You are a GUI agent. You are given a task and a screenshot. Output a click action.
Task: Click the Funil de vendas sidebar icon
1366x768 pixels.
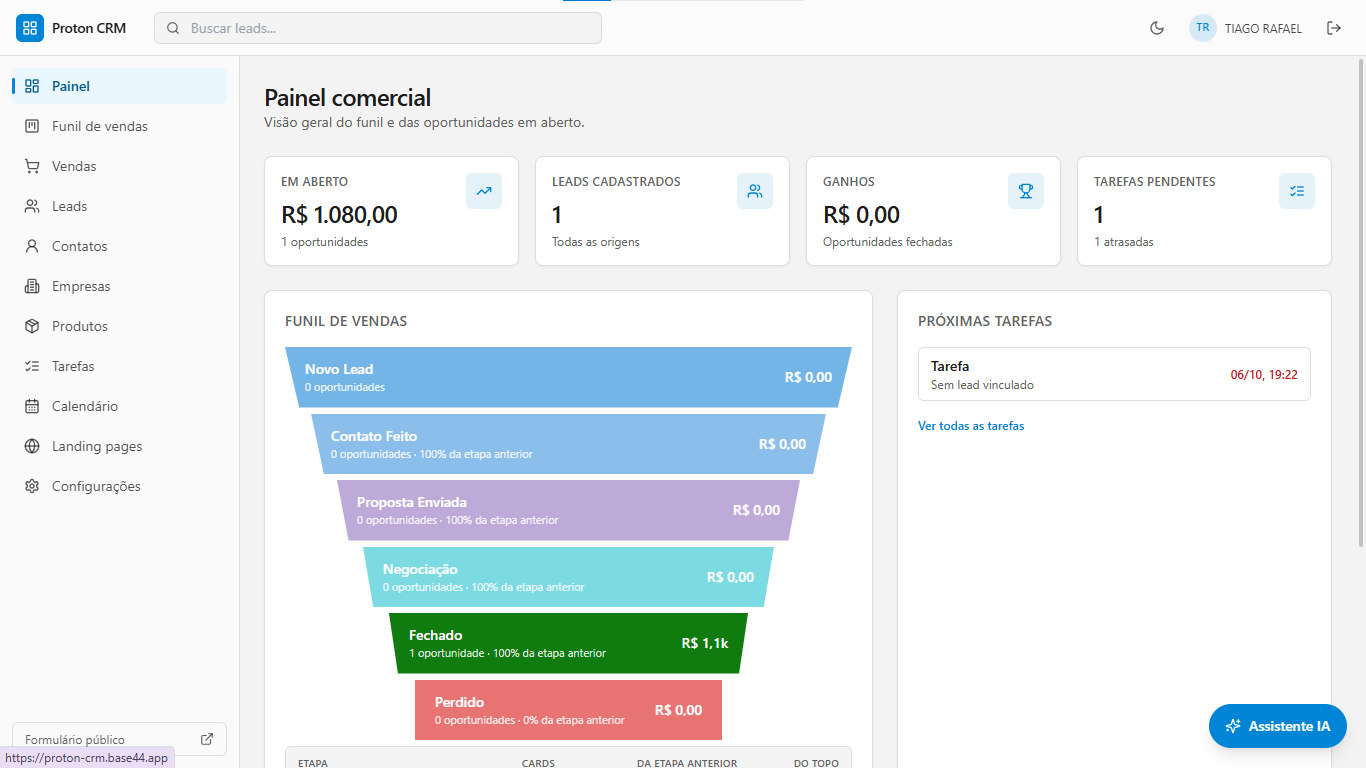click(32, 126)
